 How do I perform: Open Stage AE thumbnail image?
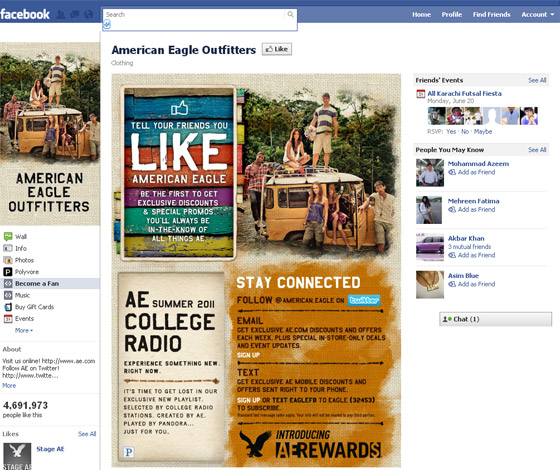[x=18, y=456]
